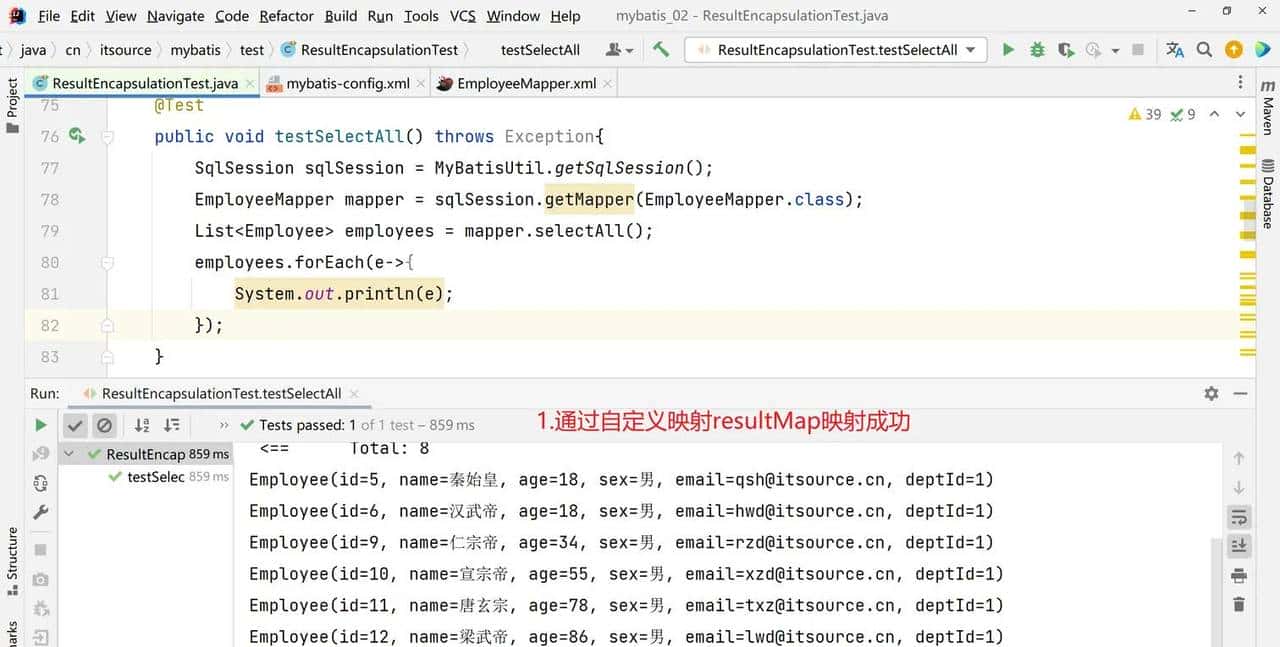
Task: Open the Navigate menu
Action: [x=175, y=15]
